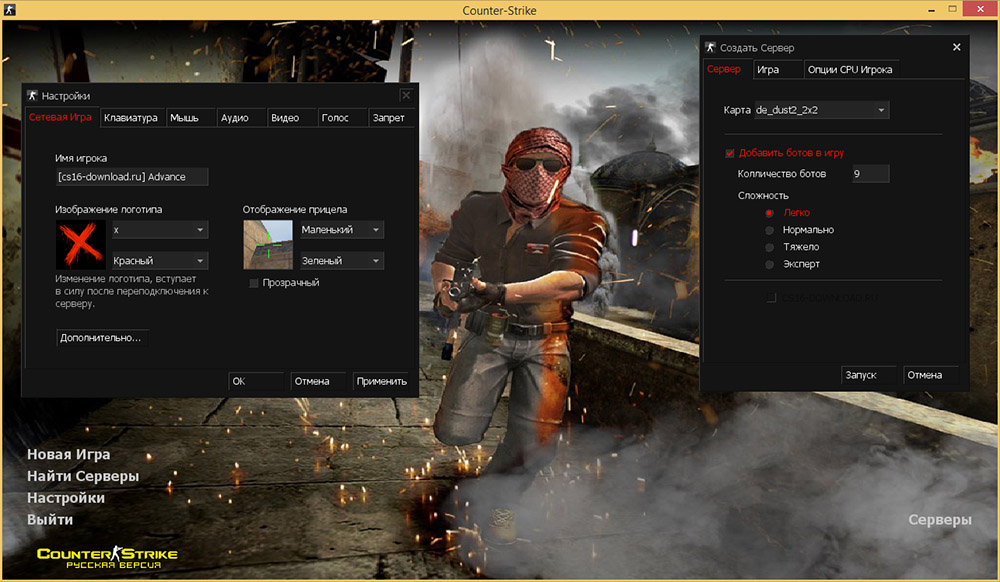The width and height of the screenshot is (1000, 582).
Task: Open the Красный logo color dropdown
Action: tap(159, 261)
